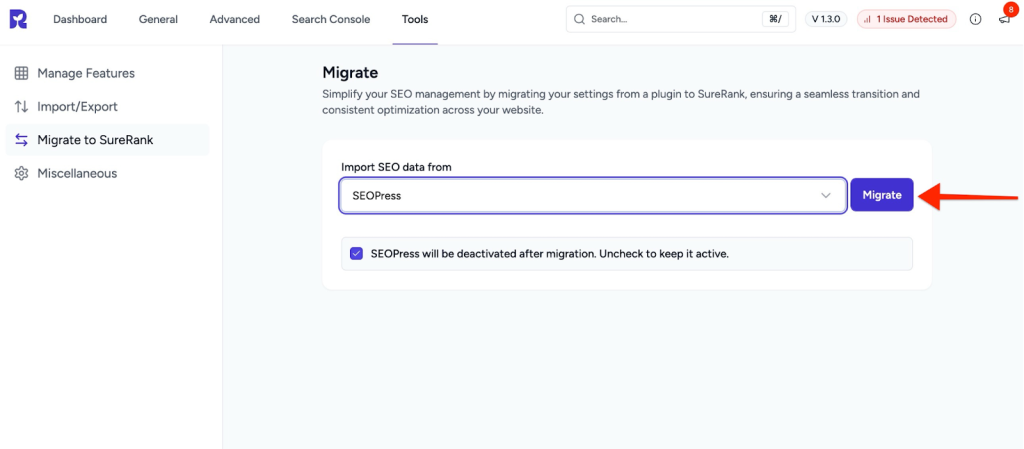This screenshot has width=1024, height=449.
Task: Switch to the General tab
Action: (x=158, y=20)
